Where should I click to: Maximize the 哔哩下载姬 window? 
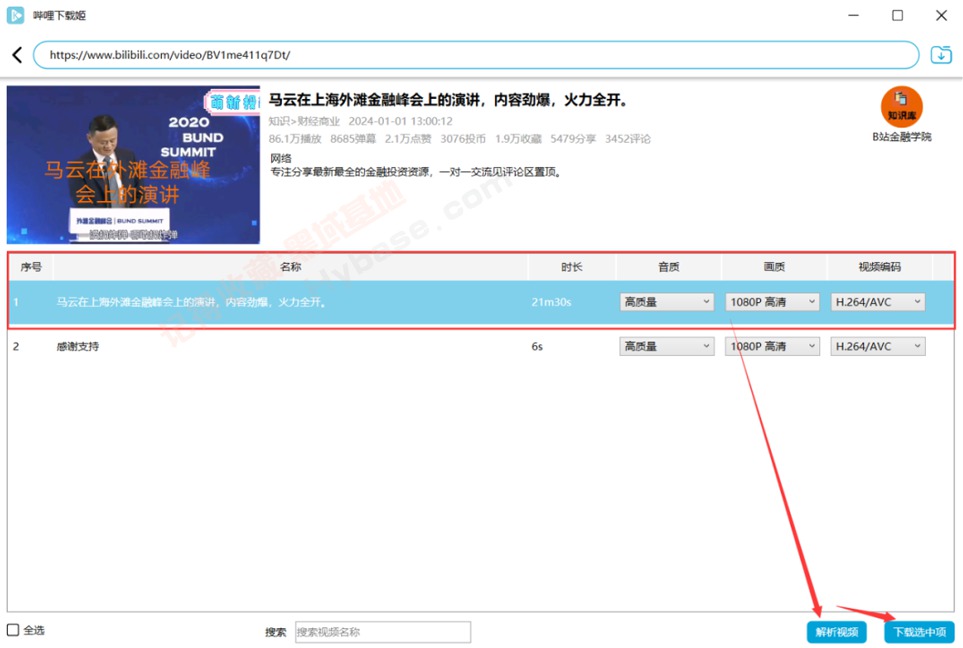point(897,15)
